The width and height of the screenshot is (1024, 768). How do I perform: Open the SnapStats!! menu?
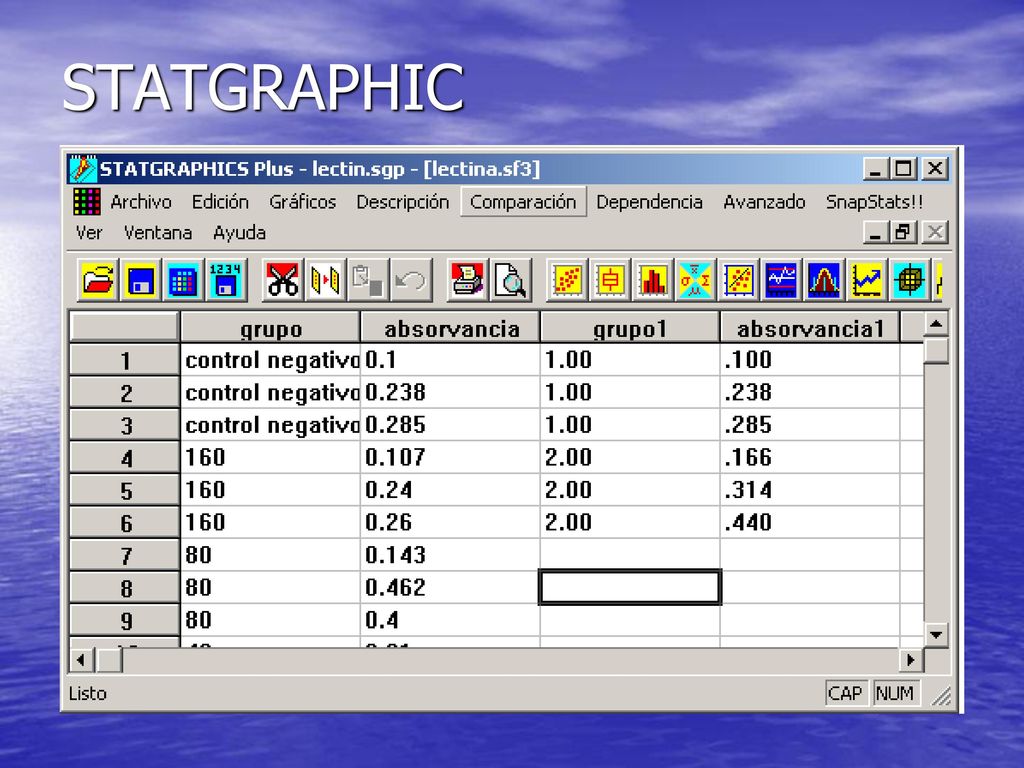click(874, 202)
